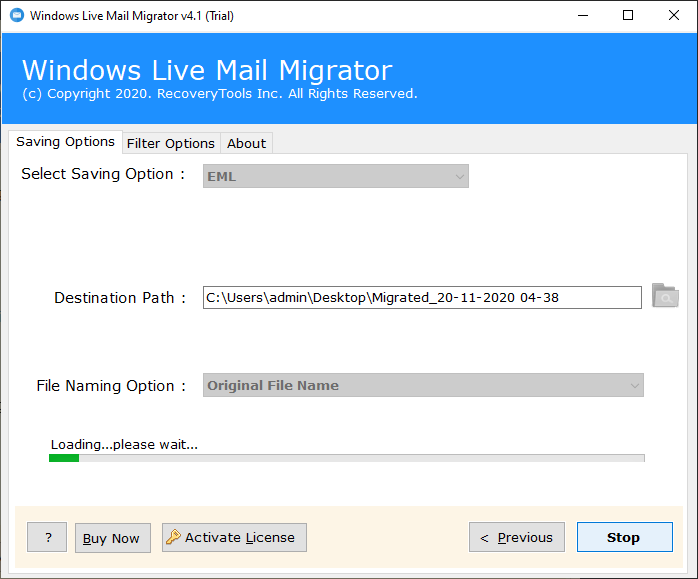Viewport: 698px width, 579px height.
Task: Open the EML saving option dropdown
Action: click(x=336, y=176)
